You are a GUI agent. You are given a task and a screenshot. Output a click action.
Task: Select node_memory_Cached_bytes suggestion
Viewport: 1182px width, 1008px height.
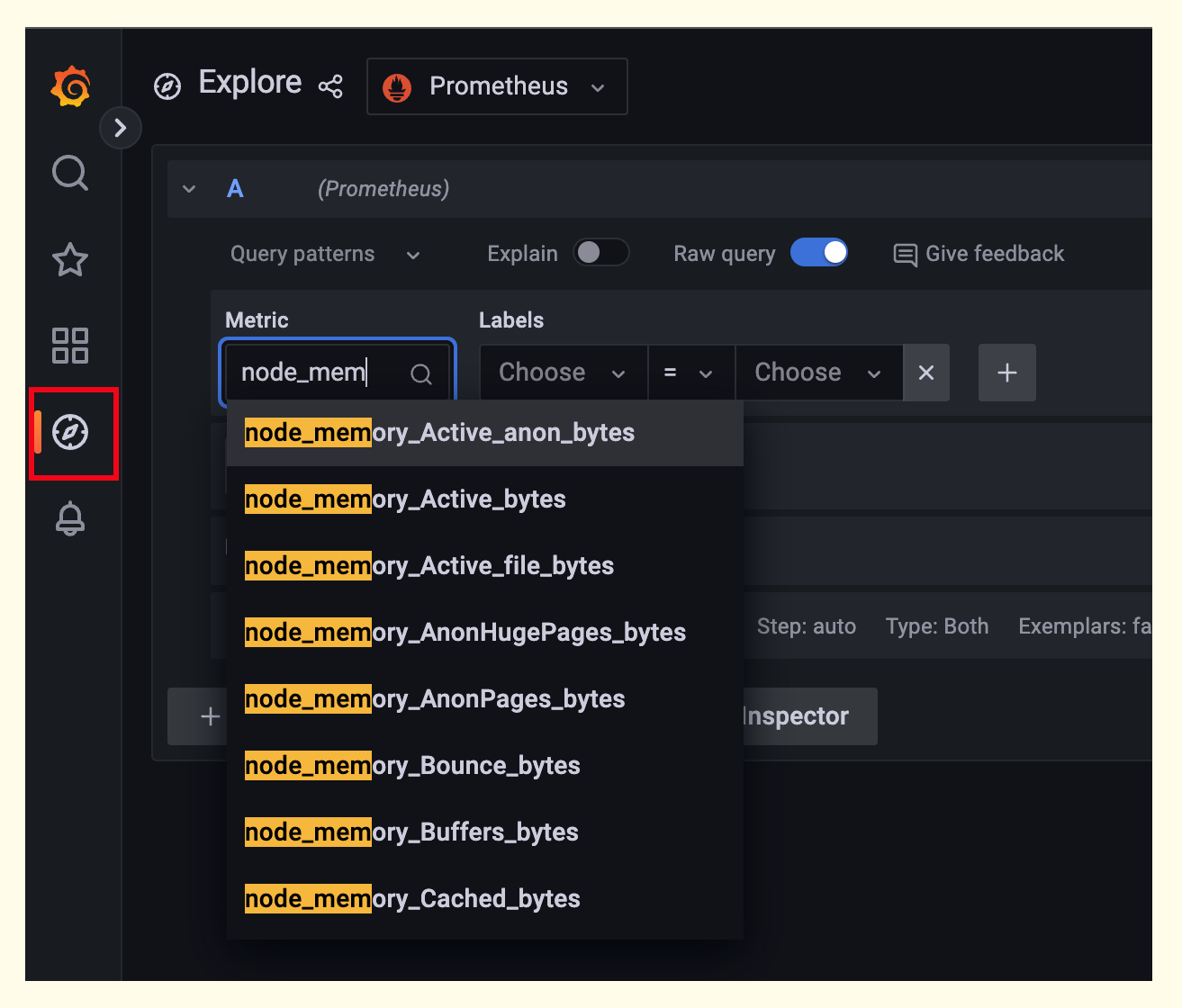(485, 899)
